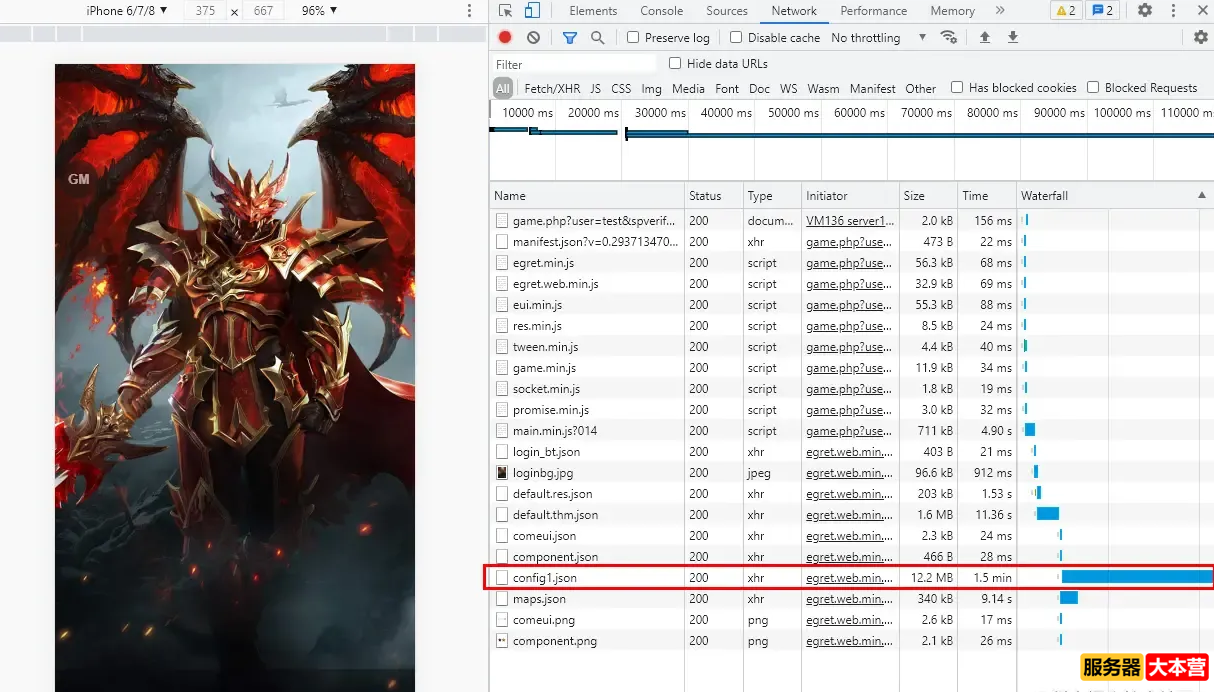
Task: Check Blocked Requests option
Action: (1093, 88)
